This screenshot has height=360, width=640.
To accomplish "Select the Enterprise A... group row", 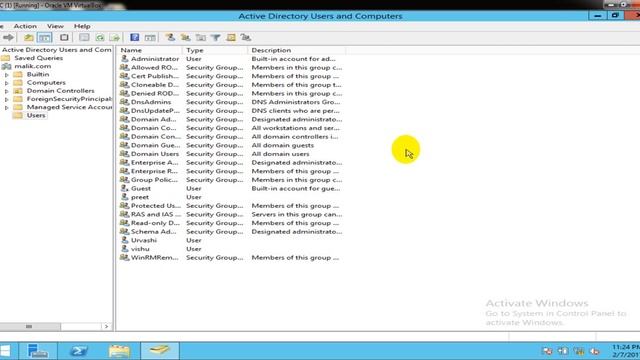I will pos(231,162).
